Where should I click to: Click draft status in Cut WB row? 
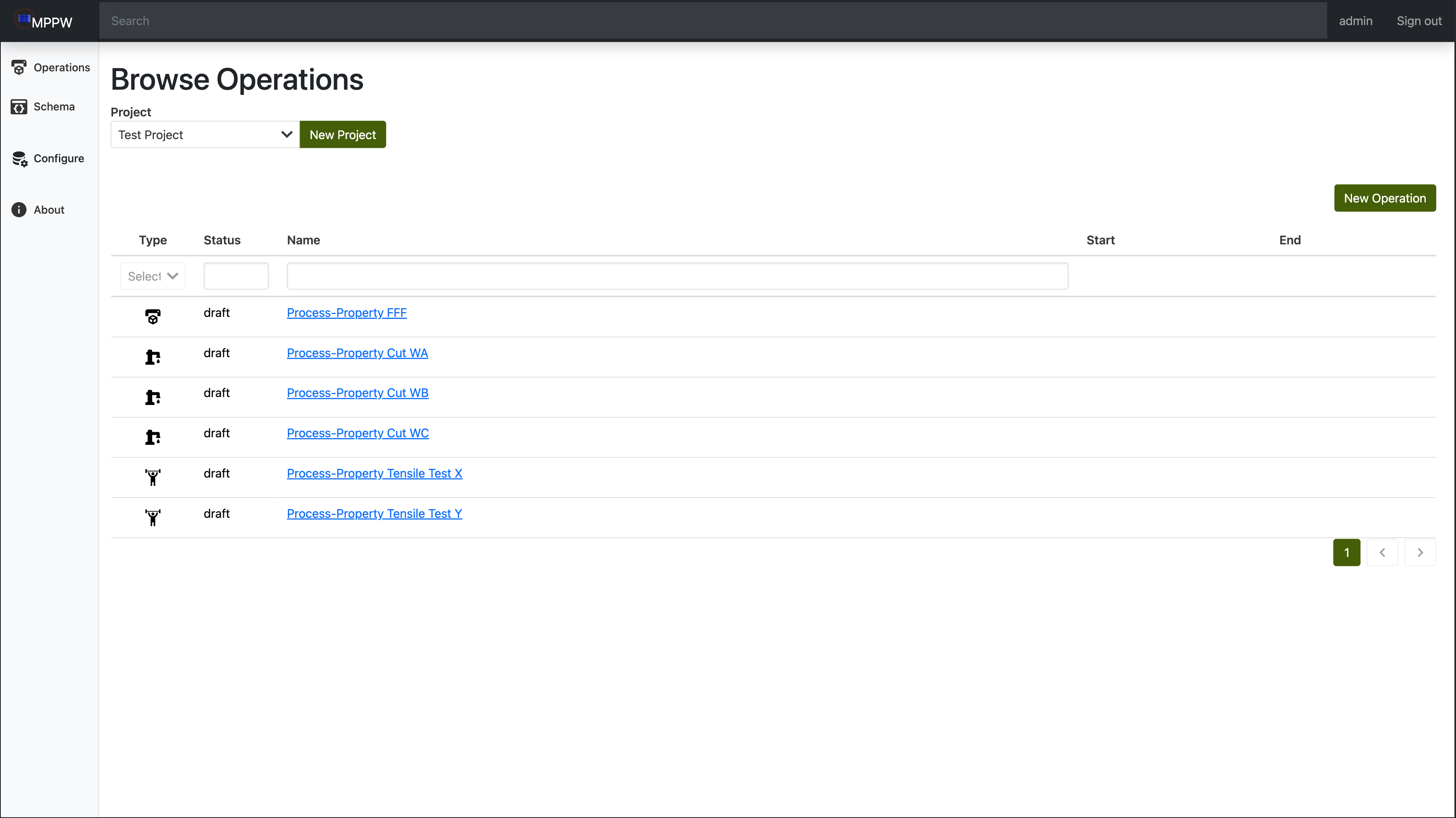(x=216, y=393)
